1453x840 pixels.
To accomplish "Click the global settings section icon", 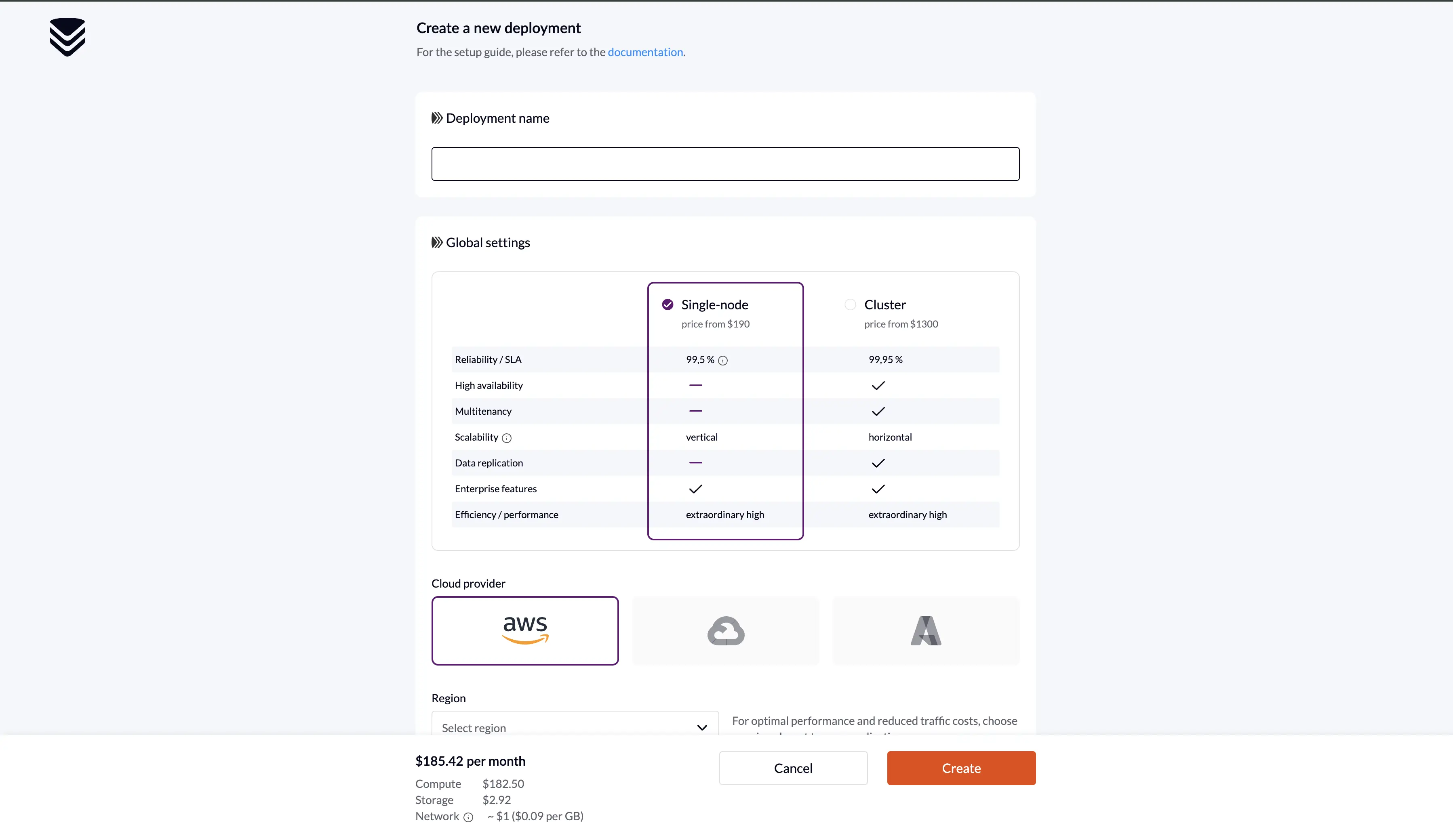I will [x=436, y=242].
